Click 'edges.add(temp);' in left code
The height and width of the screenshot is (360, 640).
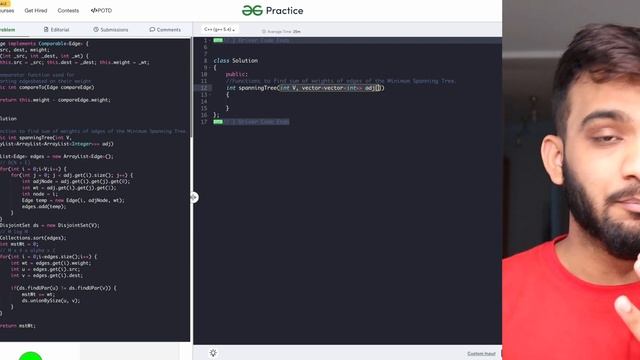pyautogui.click(x=44, y=207)
